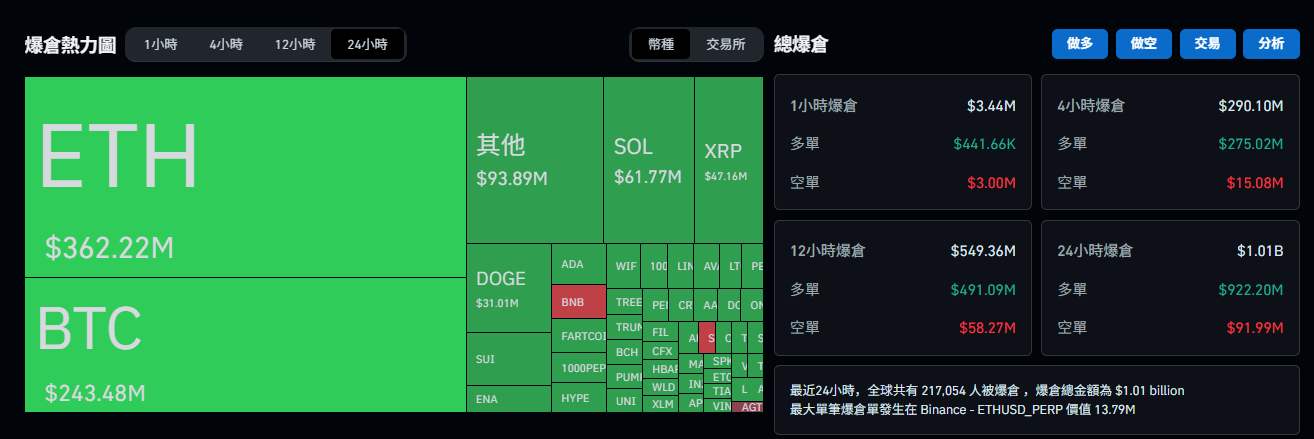
Task: Open the 分析 button
Action: (1271, 44)
